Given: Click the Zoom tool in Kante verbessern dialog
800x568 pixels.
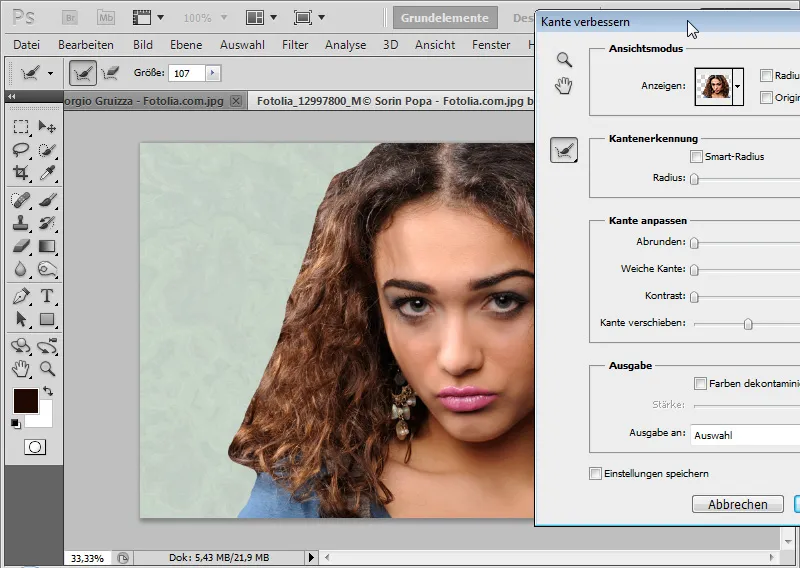Looking at the screenshot, I should coord(564,60).
